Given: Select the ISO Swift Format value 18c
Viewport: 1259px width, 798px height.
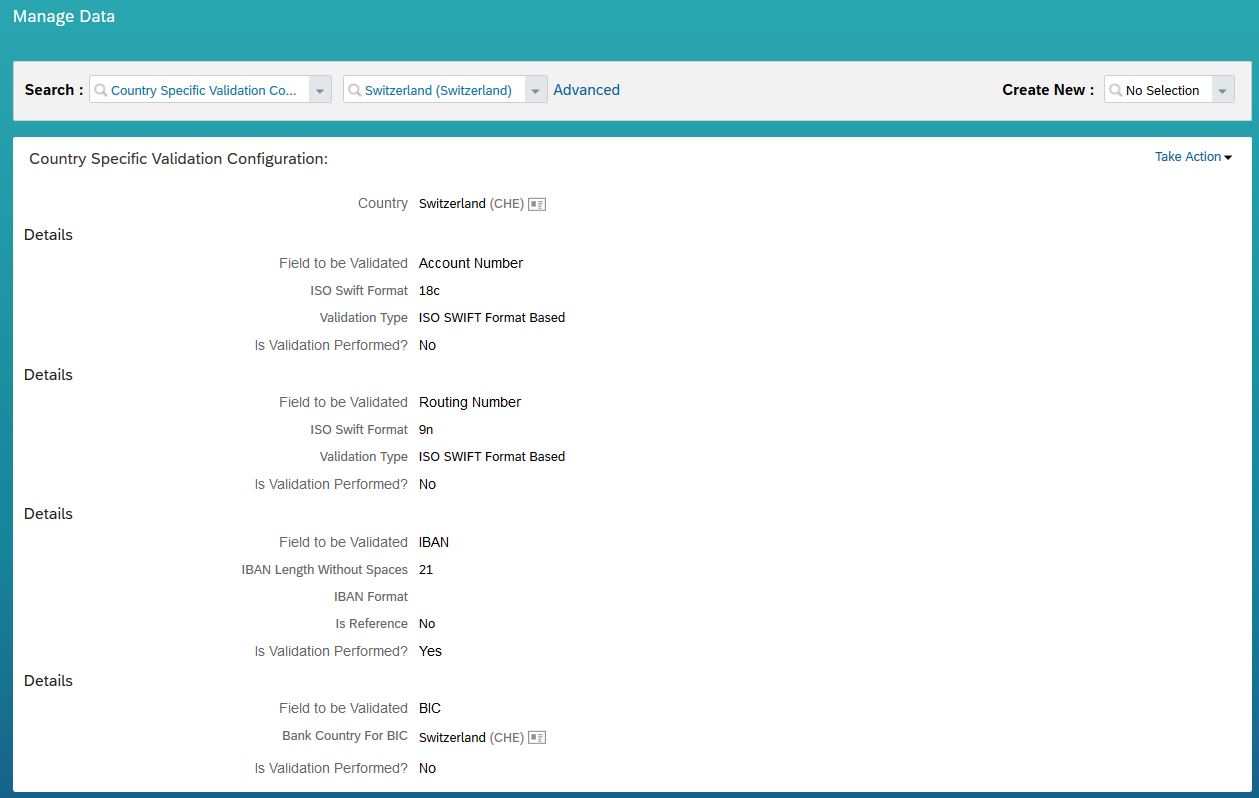Looking at the screenshot, I should [x=429, y=291].
